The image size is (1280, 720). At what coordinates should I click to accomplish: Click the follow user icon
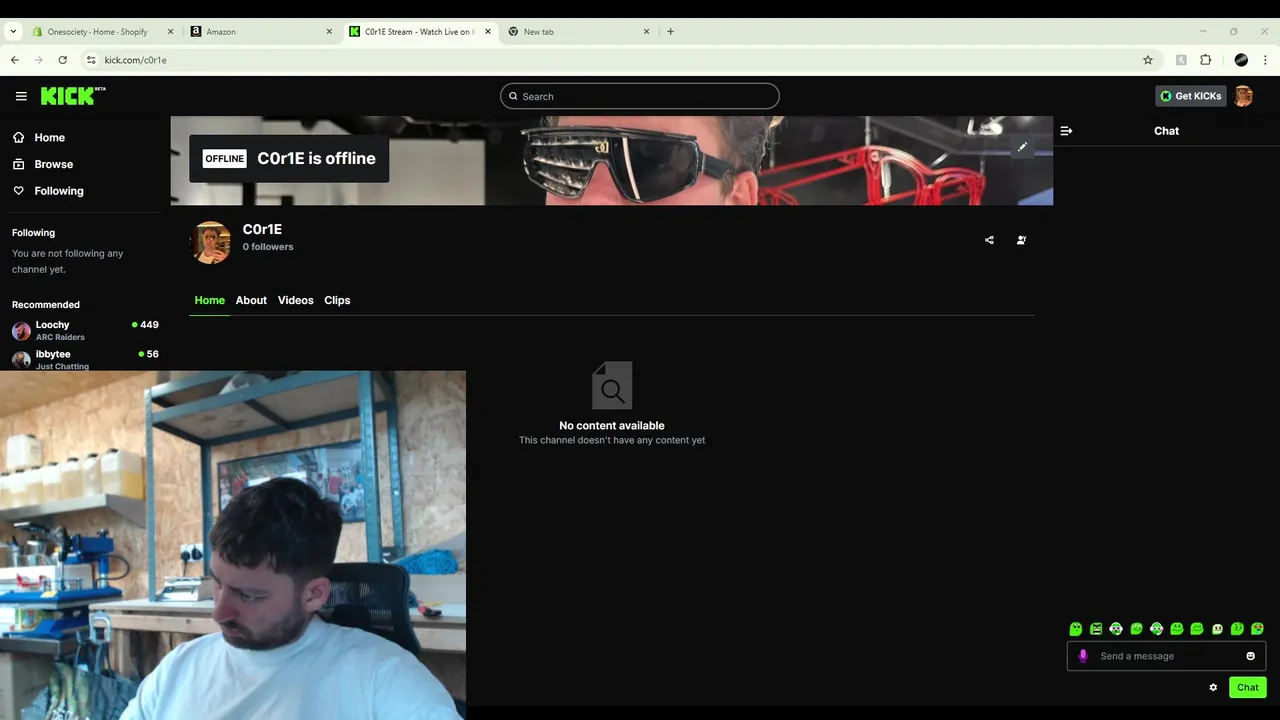[1021, 240]
